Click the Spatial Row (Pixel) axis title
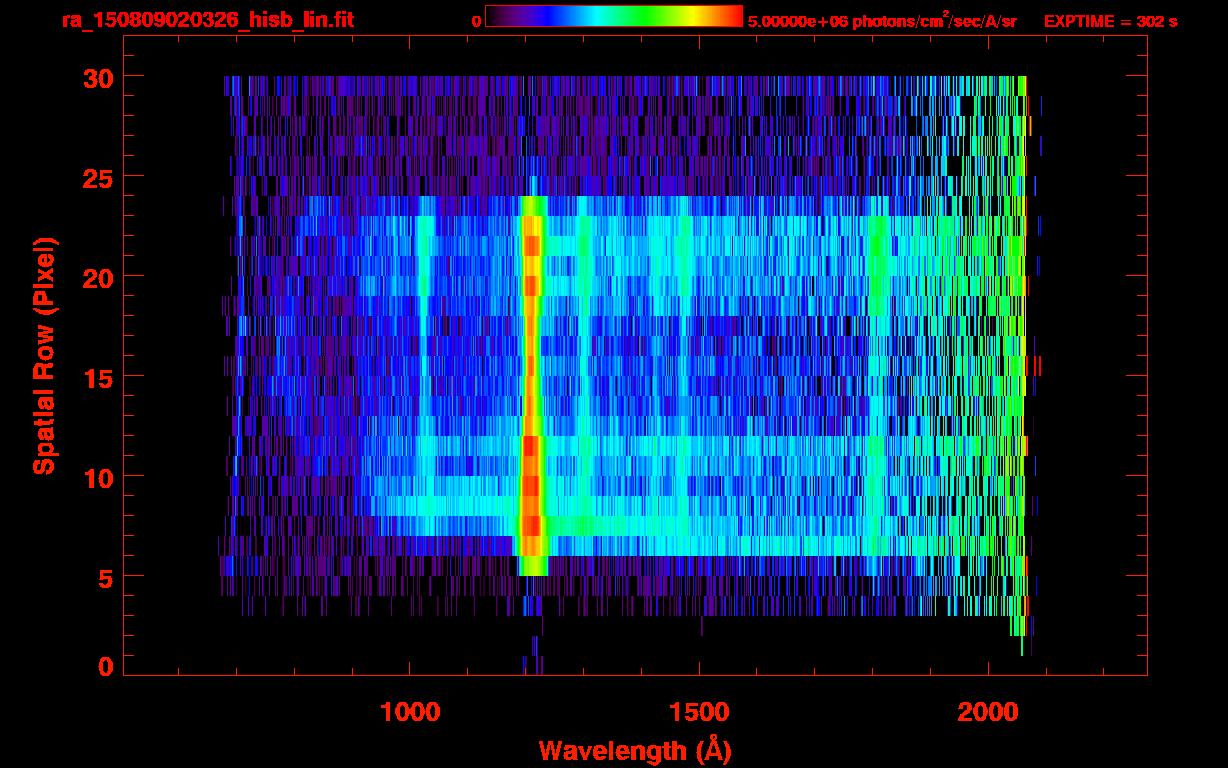Viewport: 1228px width, 768px height. 44,355
